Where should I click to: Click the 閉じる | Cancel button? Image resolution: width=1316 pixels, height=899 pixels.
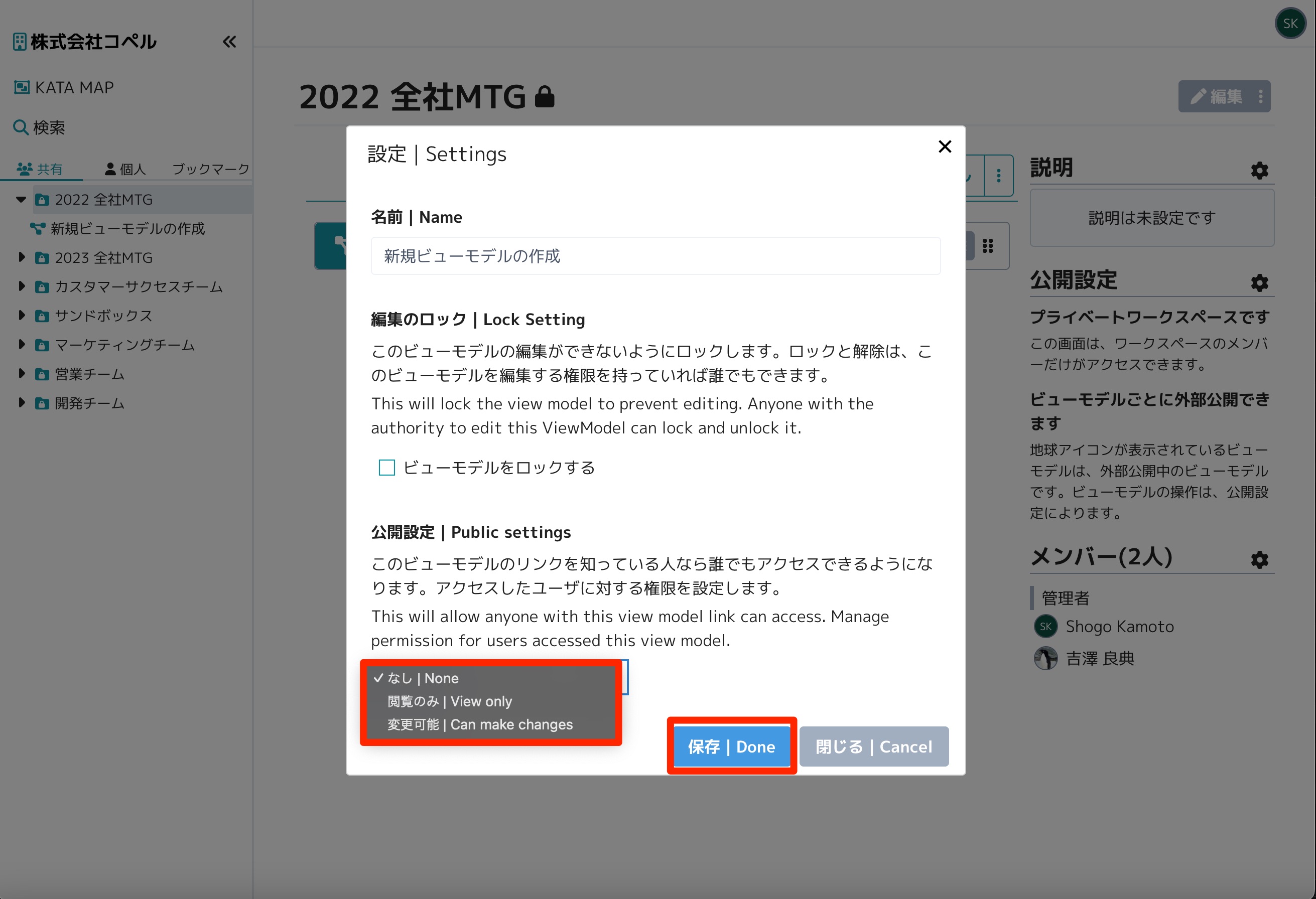874,746
